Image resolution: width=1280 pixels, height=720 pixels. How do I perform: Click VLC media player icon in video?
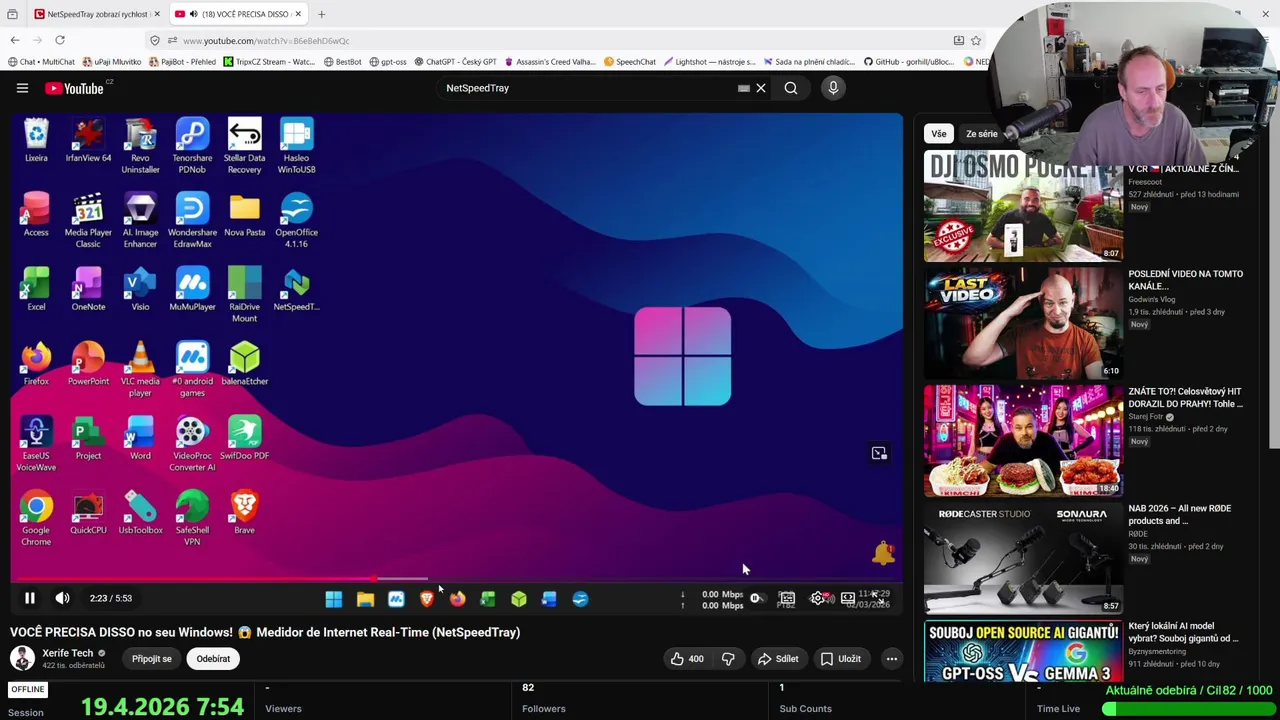click(140, 369)
